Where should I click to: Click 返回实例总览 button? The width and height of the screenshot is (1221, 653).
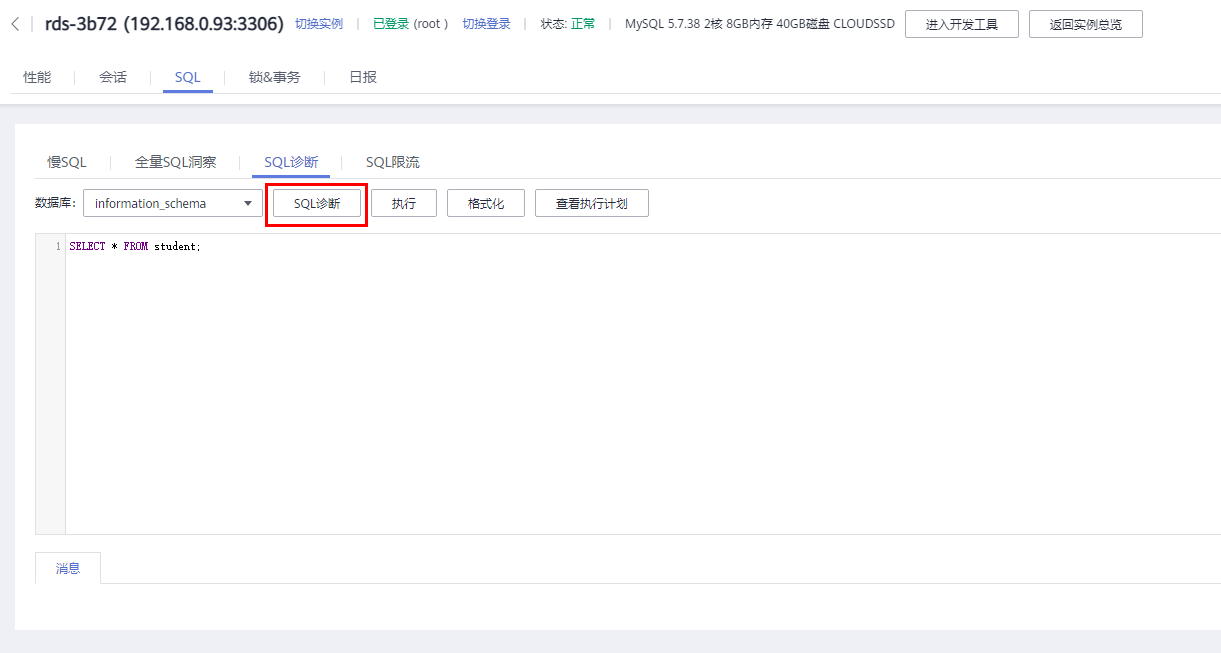click(x=1085, y=25)
